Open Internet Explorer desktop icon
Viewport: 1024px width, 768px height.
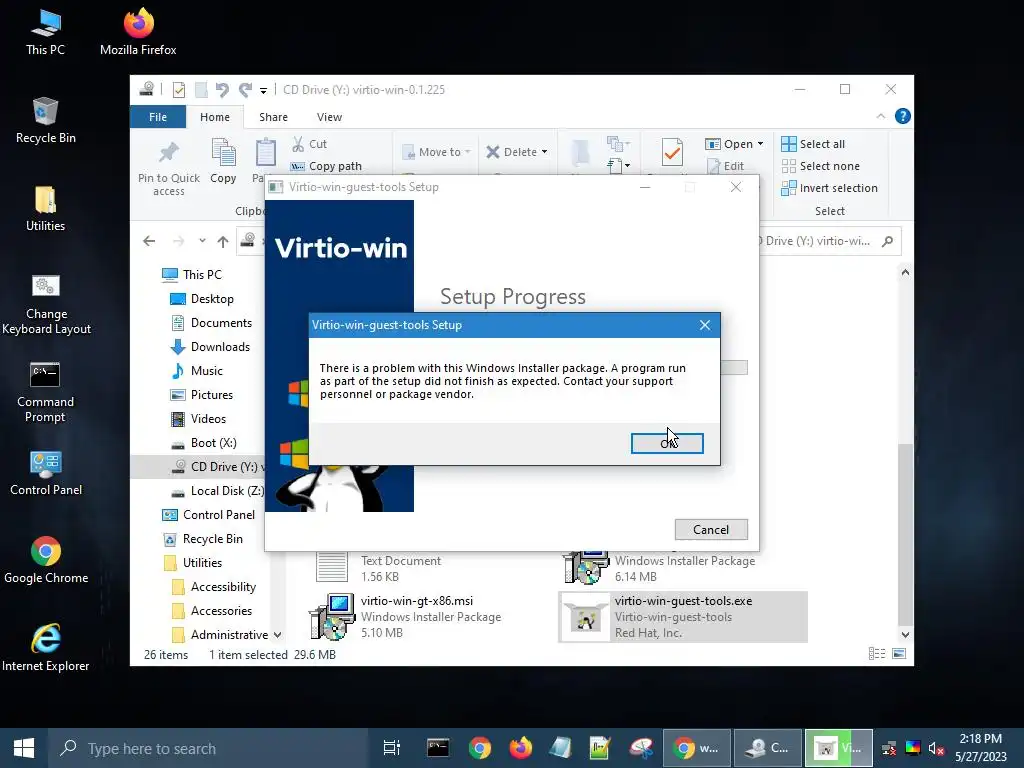click(x=46, y=648)
